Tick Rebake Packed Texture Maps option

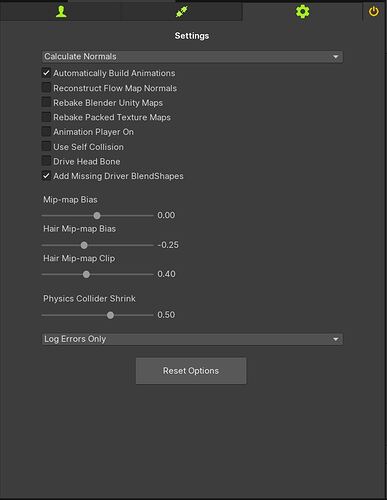click(46, 117)
